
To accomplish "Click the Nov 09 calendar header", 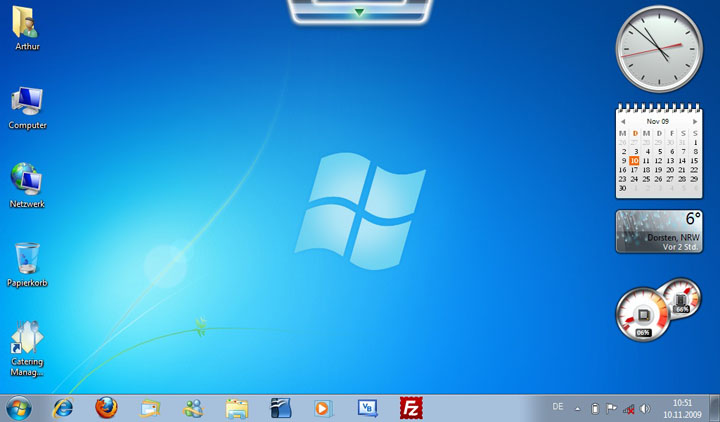I will 658,121.
